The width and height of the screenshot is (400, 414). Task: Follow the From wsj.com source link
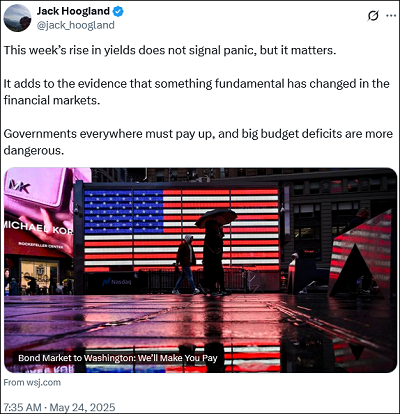[32, 382]
